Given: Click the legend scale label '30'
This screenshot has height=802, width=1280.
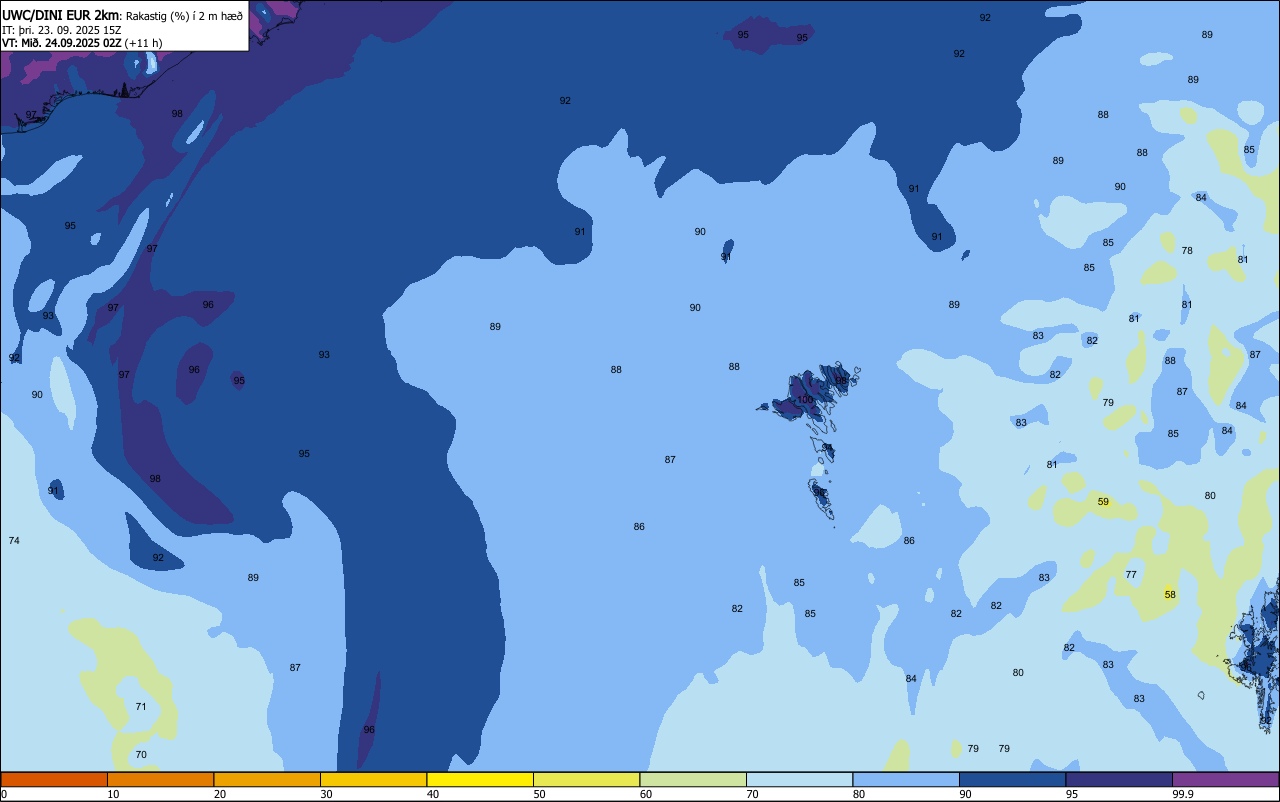Looking at the screenshot, I should coord(326,794).
